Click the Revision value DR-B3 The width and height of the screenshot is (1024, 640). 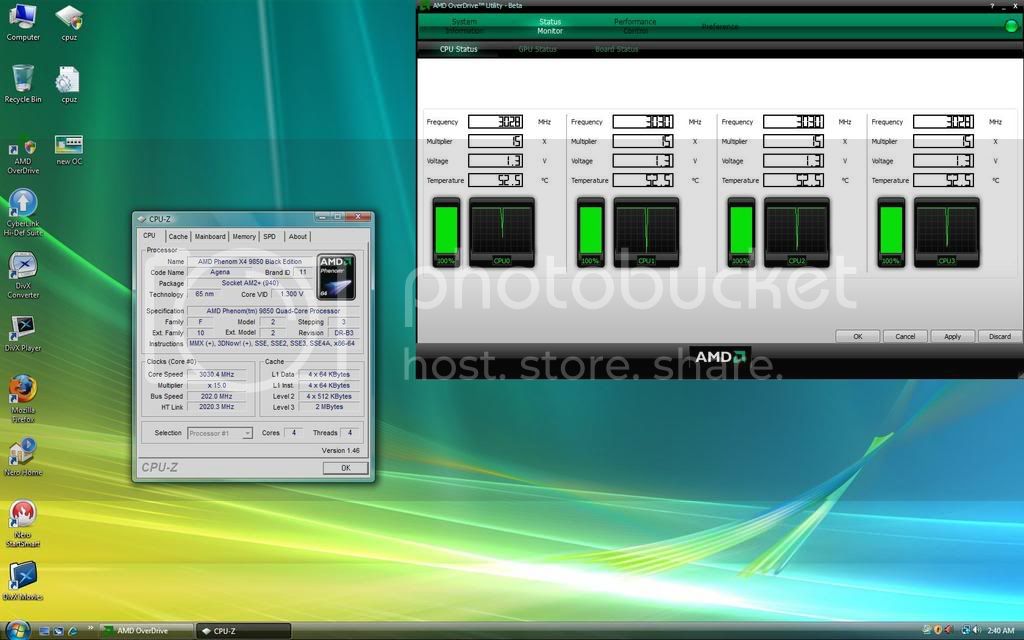point(344,332)
